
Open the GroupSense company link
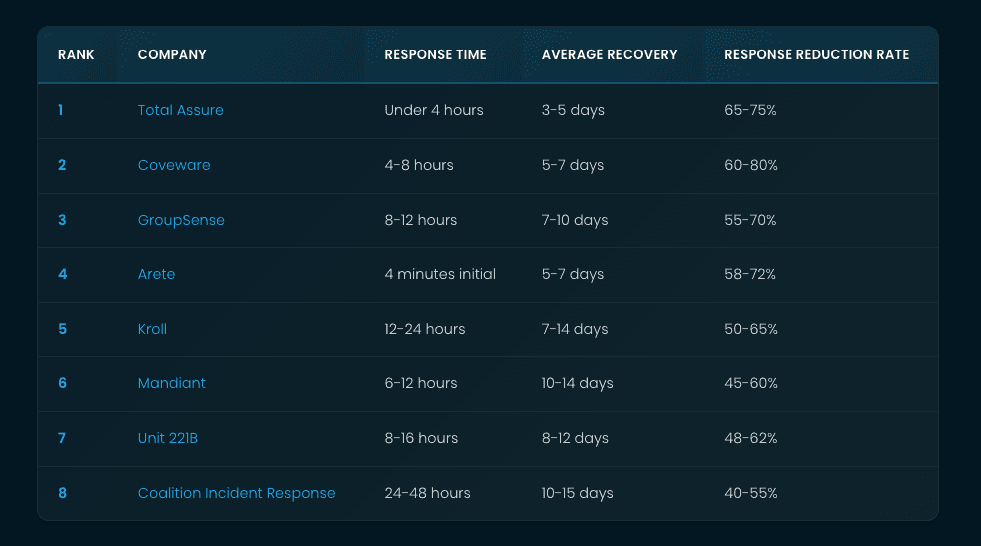[x=181, y=220]
